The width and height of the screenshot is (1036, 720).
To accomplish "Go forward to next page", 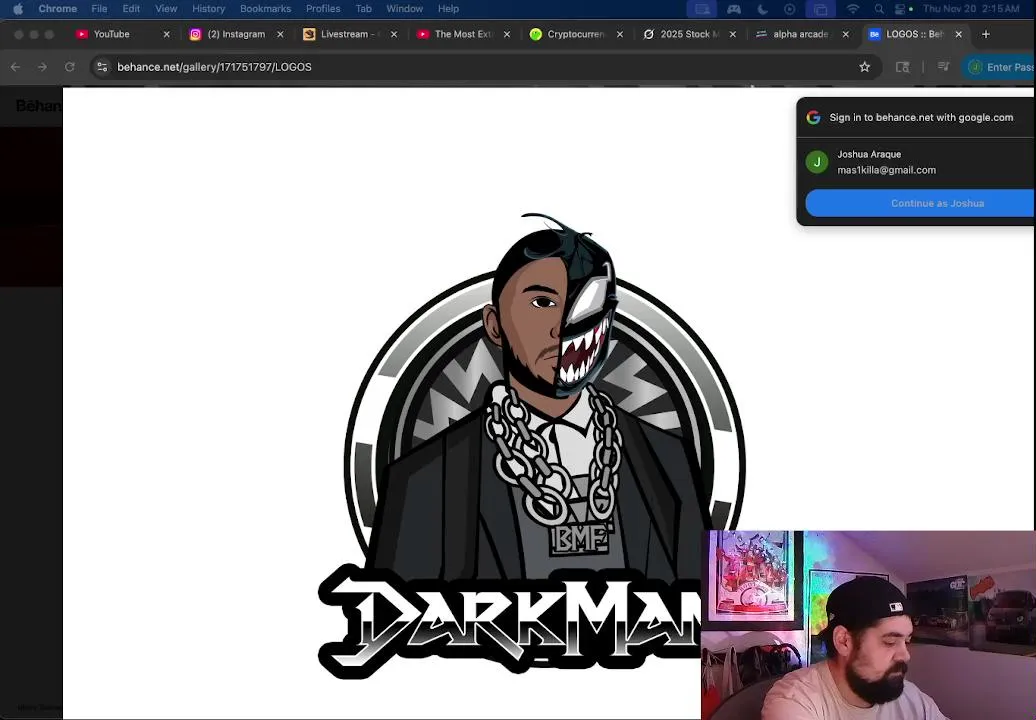I will (x=42, y=67).
